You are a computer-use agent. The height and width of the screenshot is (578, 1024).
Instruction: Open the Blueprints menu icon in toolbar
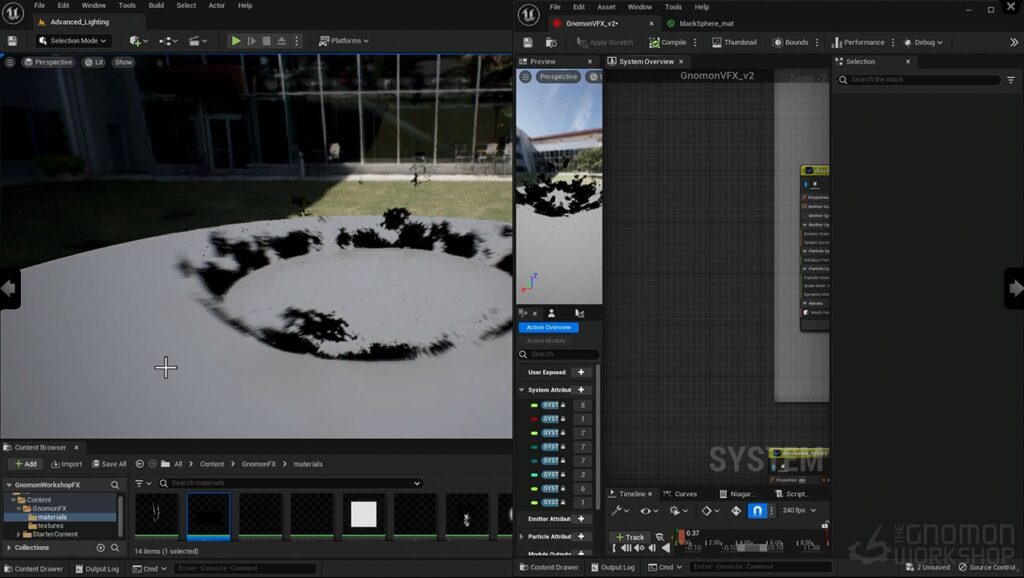click(x=168, y=40)
